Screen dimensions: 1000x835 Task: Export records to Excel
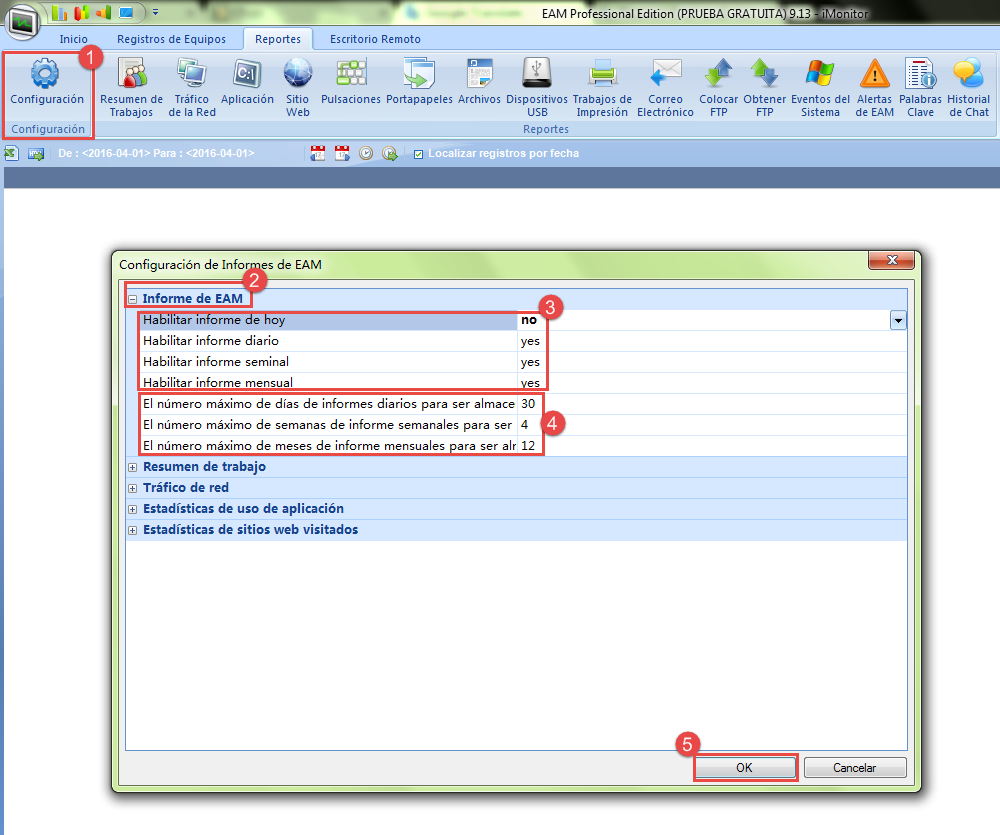(x=11, y=154)
